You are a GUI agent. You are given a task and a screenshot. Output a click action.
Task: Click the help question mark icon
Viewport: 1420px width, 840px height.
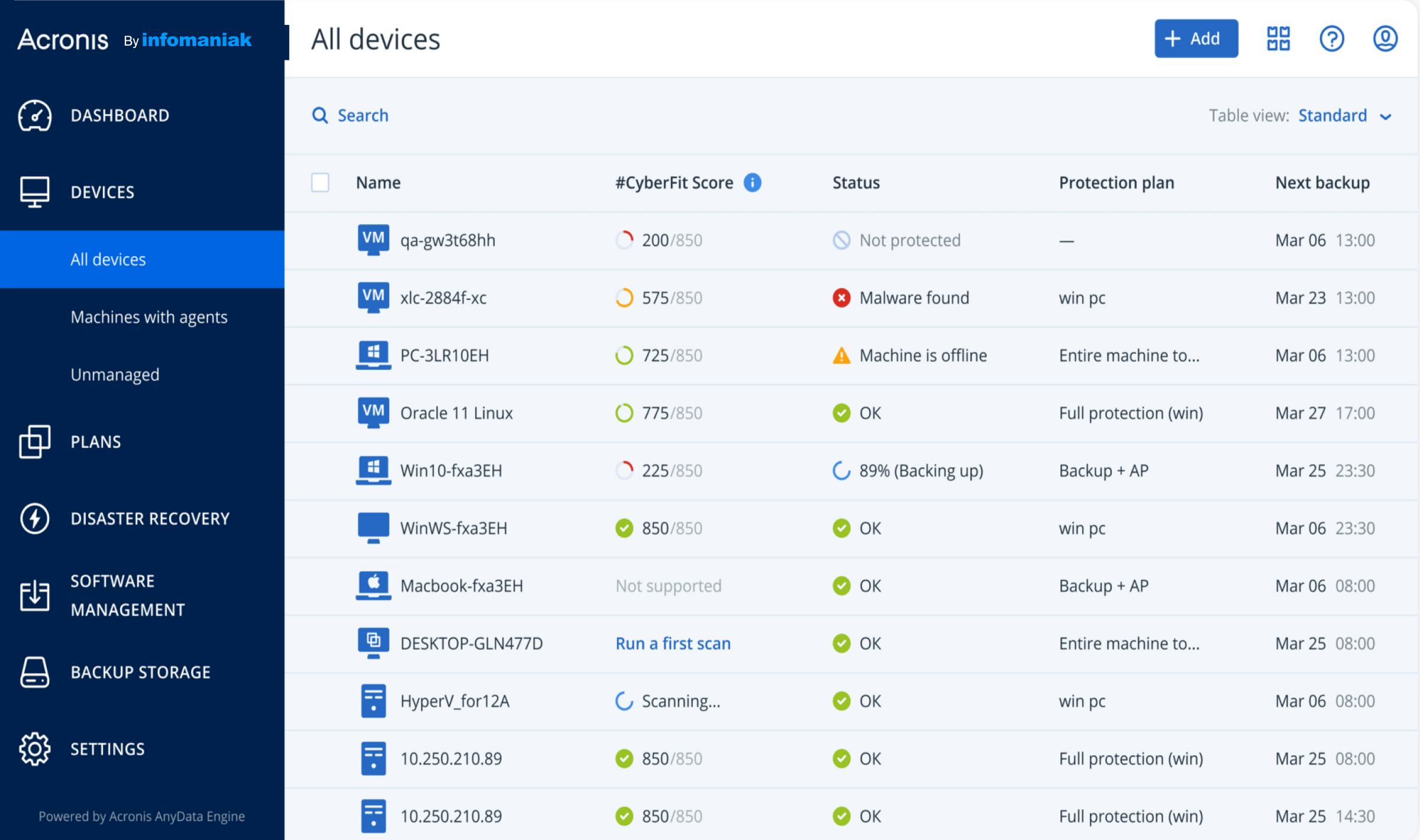pos(1331,38)
